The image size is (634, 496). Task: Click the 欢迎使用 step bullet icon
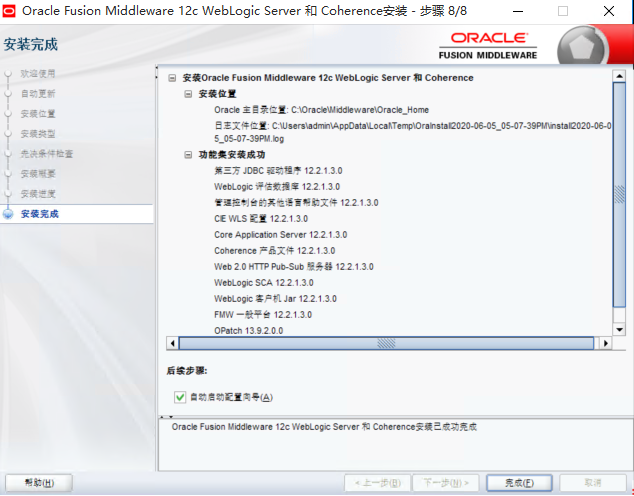[8, 74]
